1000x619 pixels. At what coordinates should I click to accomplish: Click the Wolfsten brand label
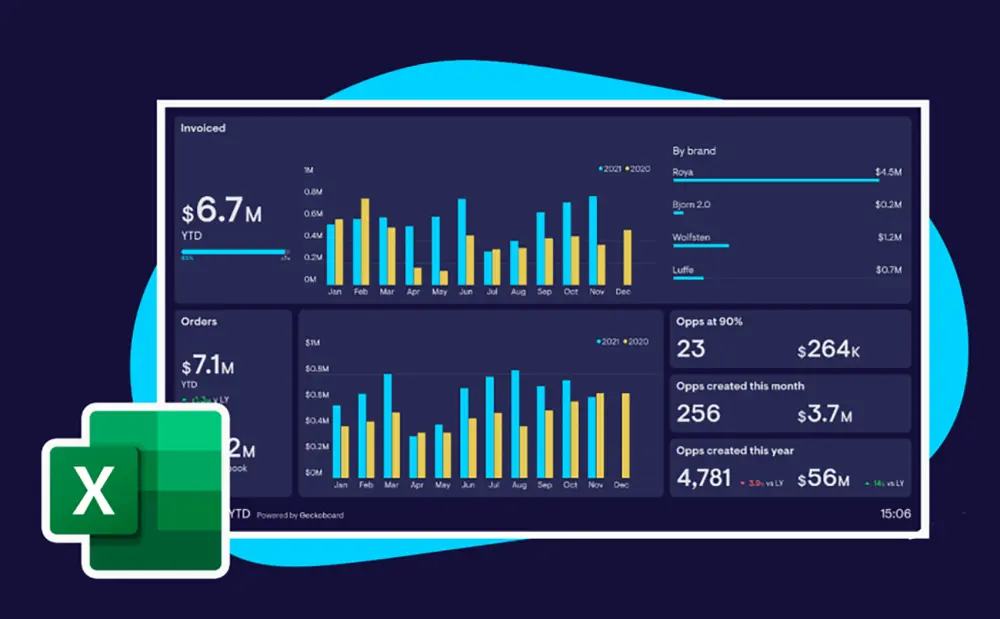point(692,238)
